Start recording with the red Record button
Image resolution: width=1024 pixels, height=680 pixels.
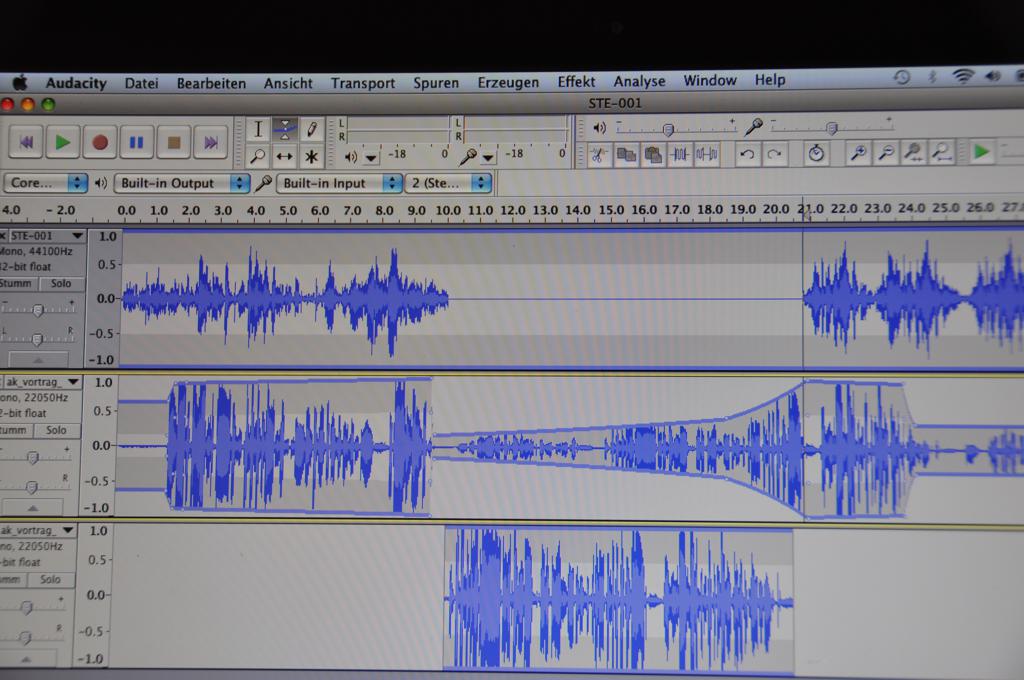point(100,142)
